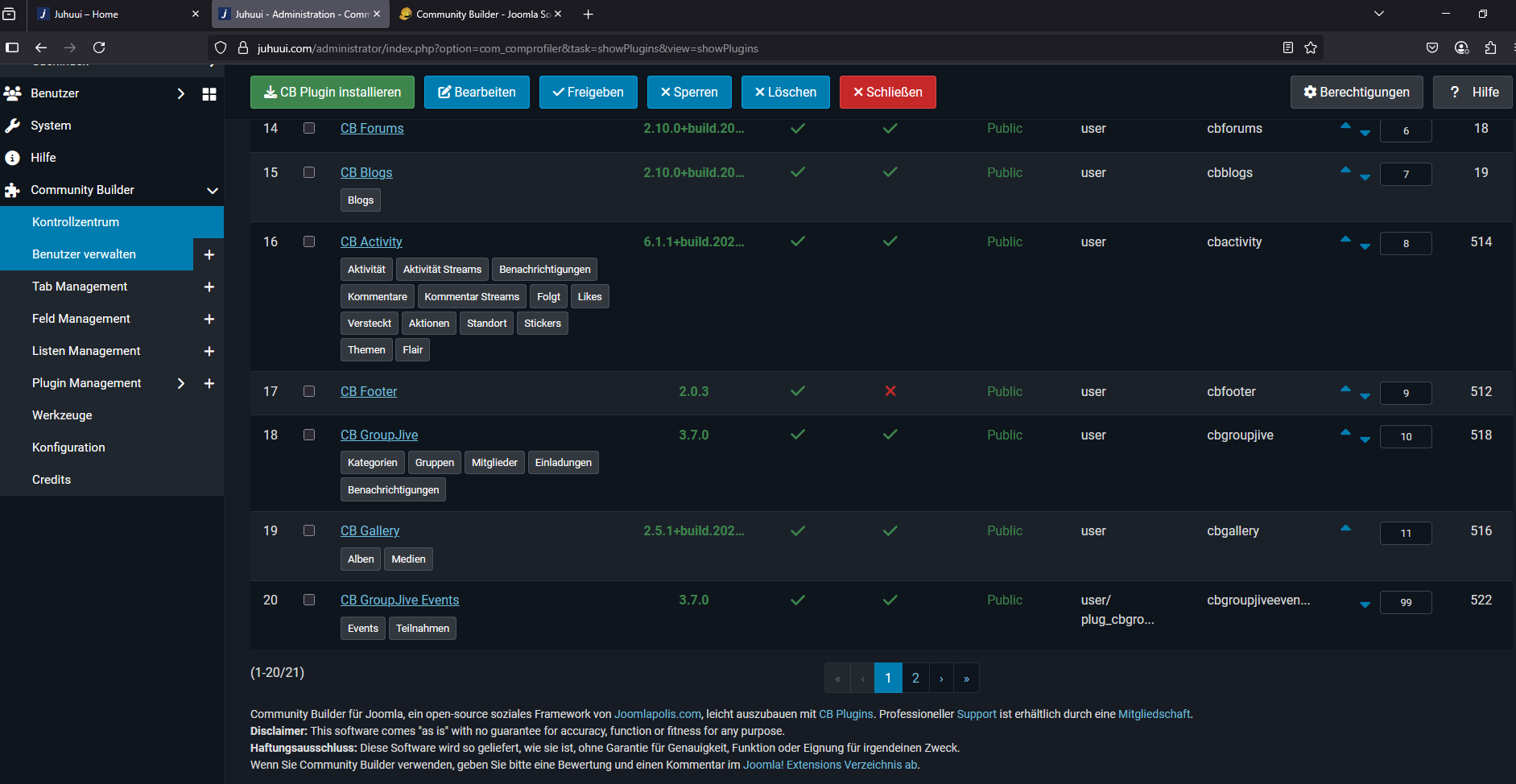Select the CB Gallery row checkbox
The width and height of the screenshot is (1516, 784).
point(309,530)
